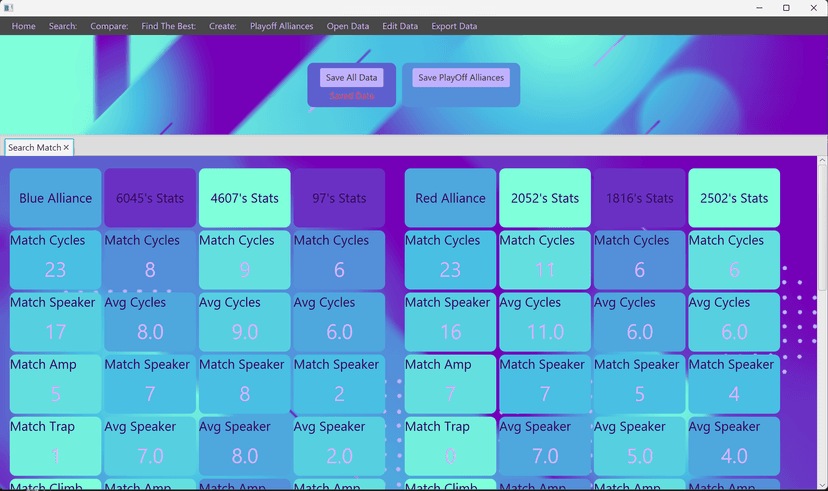
Task: Select the Search Match tab
Action: pos(34,148)
